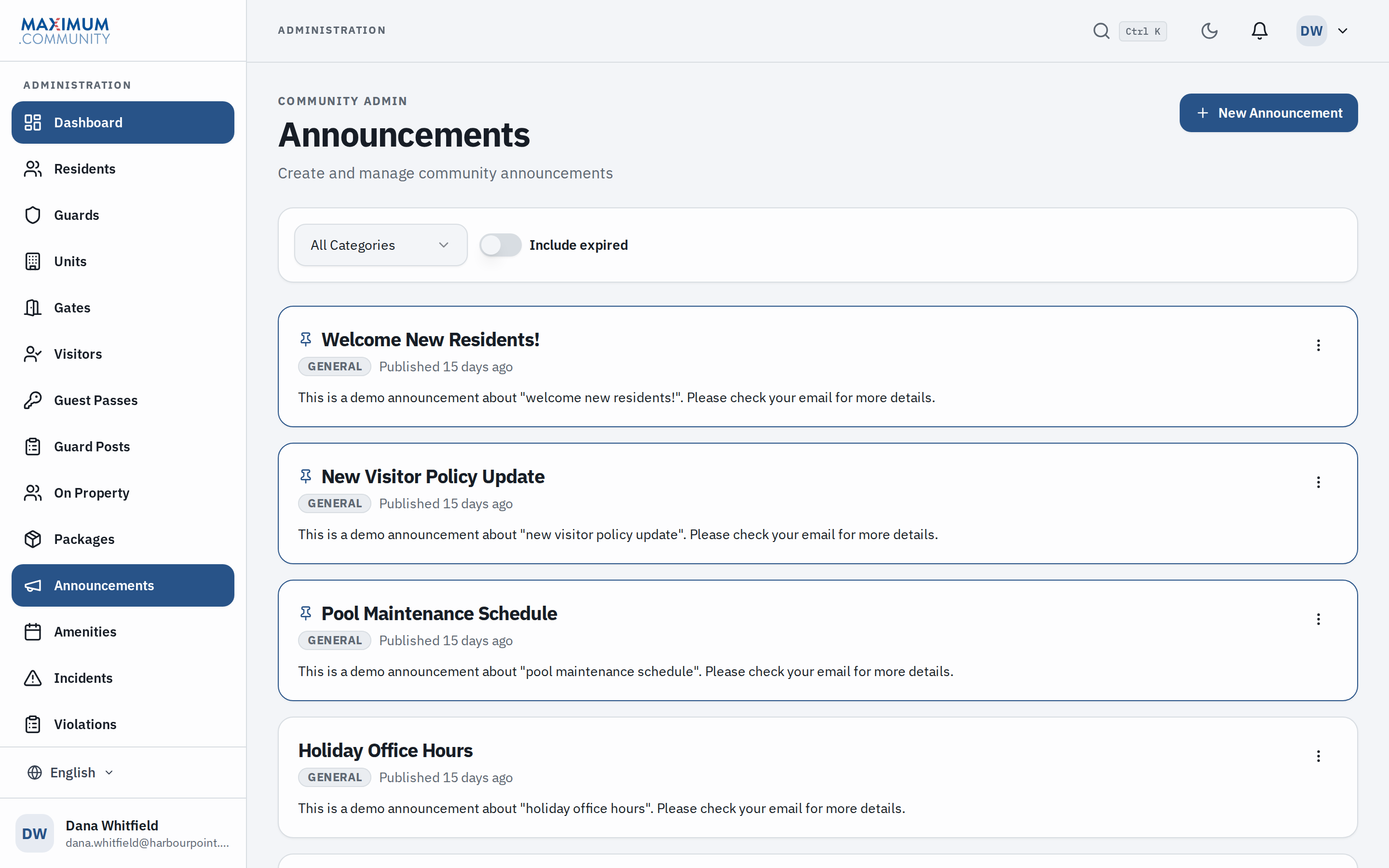This screenshot has height=868, width=1389.
Task: Open the English language selector
Action: (70, 773)
